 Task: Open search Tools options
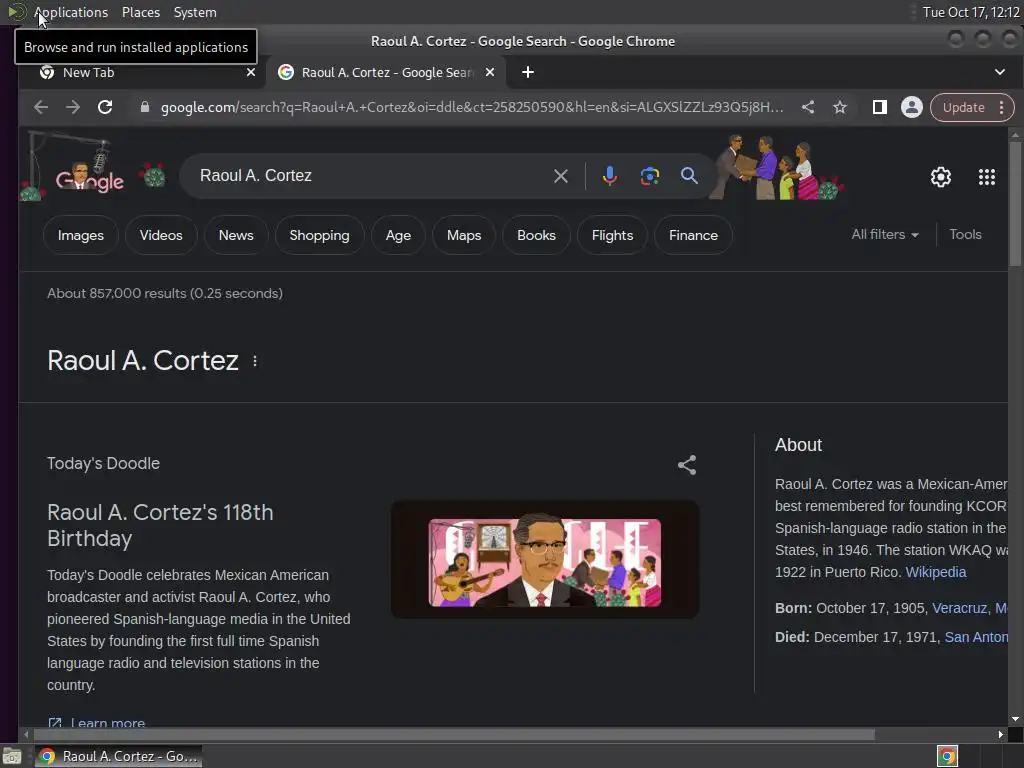point(965,234)
